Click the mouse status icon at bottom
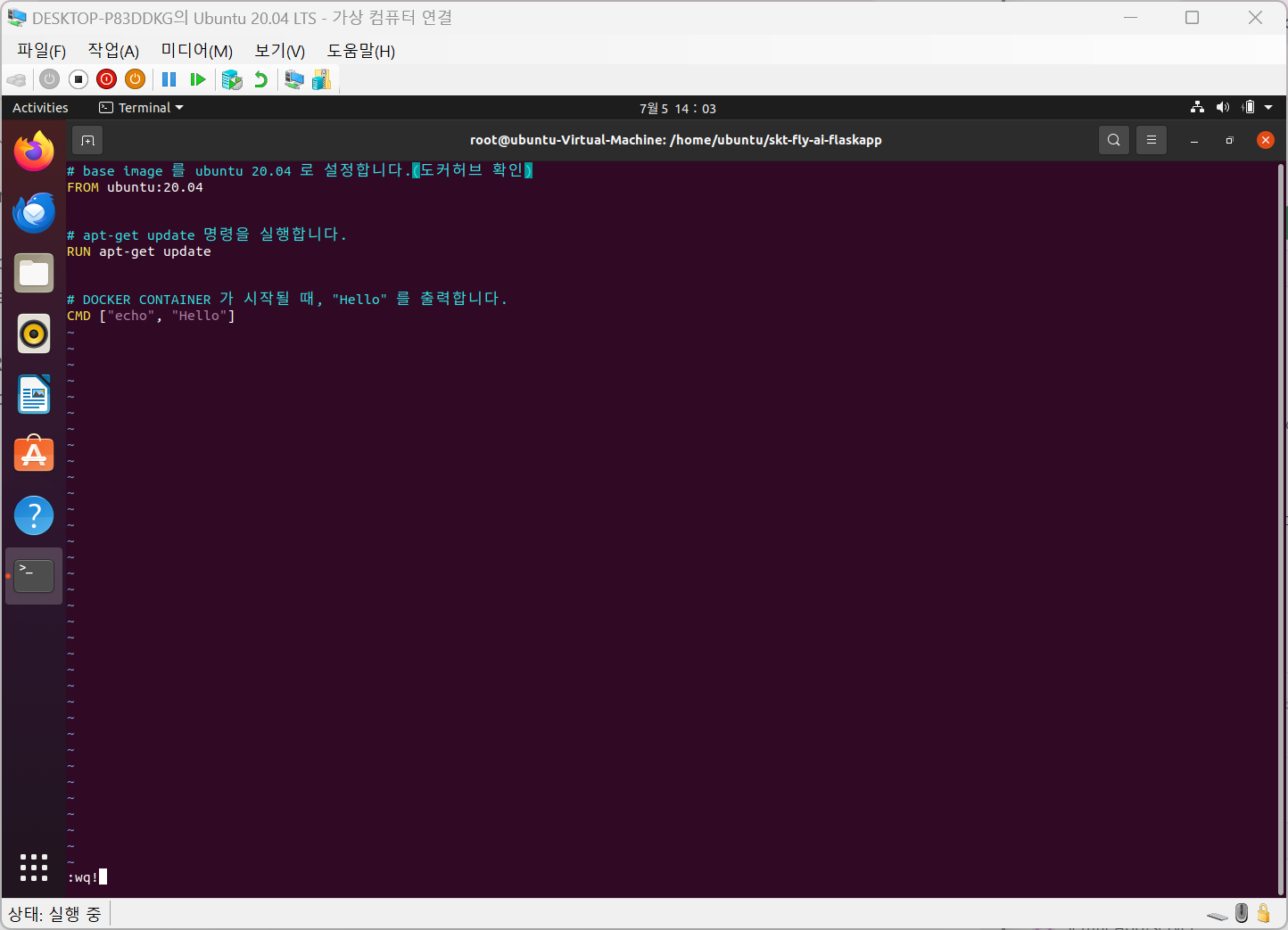 point(1242,913)
